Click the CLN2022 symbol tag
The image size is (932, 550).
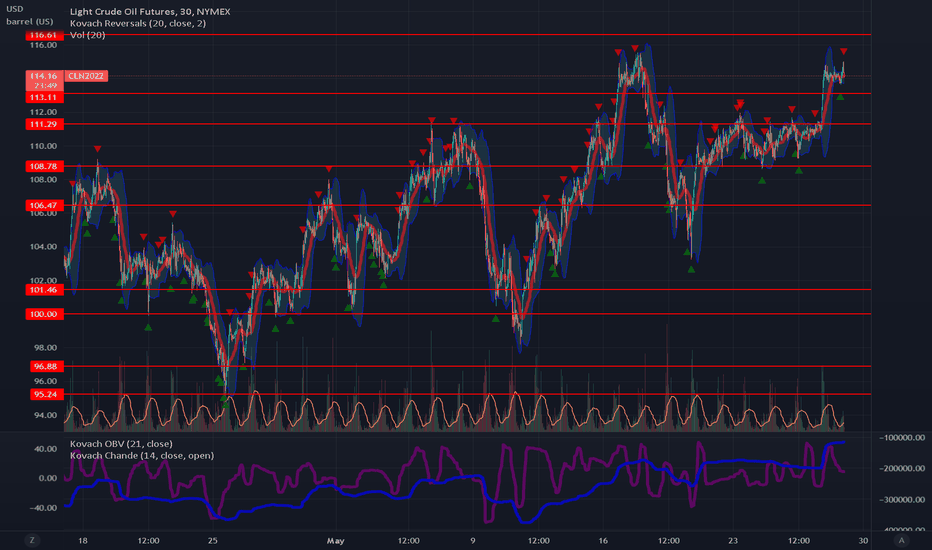coord(86,76)
